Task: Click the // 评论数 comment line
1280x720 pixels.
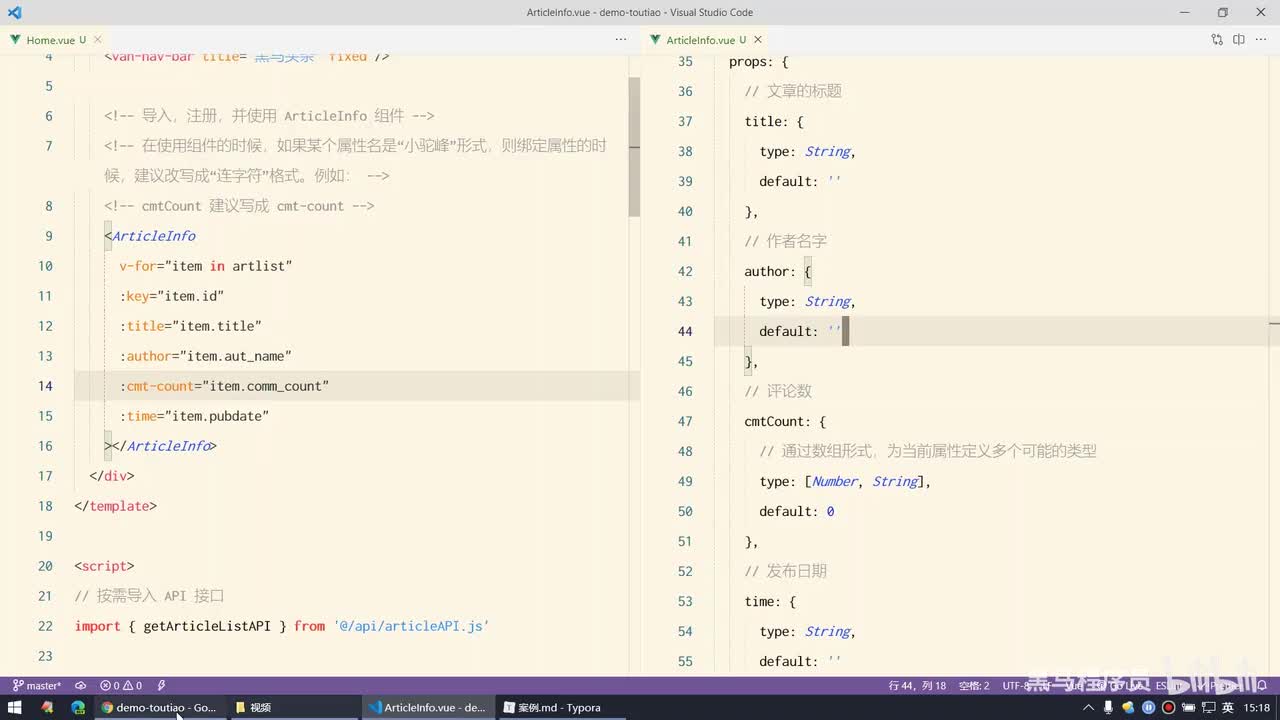Action: click(778, 391)
